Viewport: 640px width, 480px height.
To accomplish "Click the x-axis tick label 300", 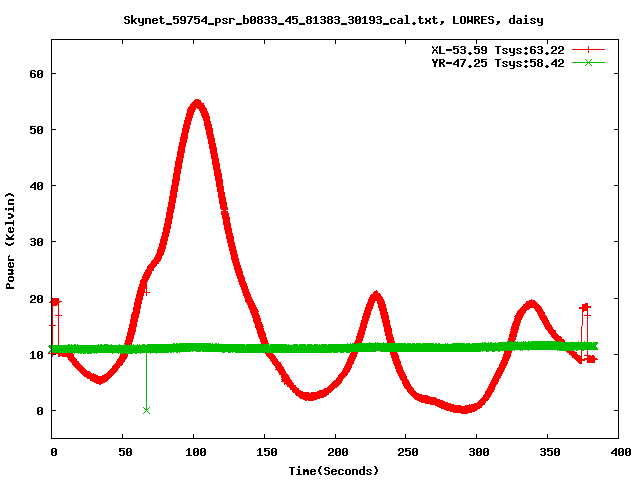I will coord(479,452).
